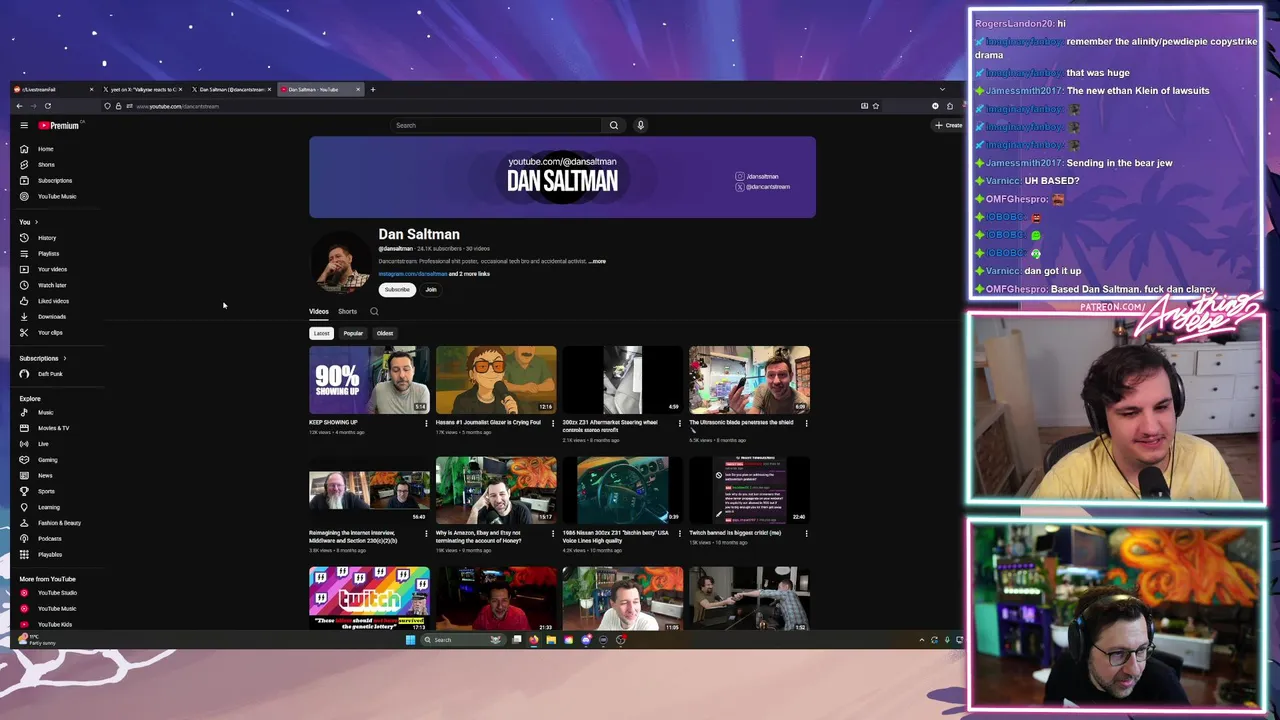1280x720 pixels.
Task: Switch to the yeet on X browser tab
Action: click(144, 90)
